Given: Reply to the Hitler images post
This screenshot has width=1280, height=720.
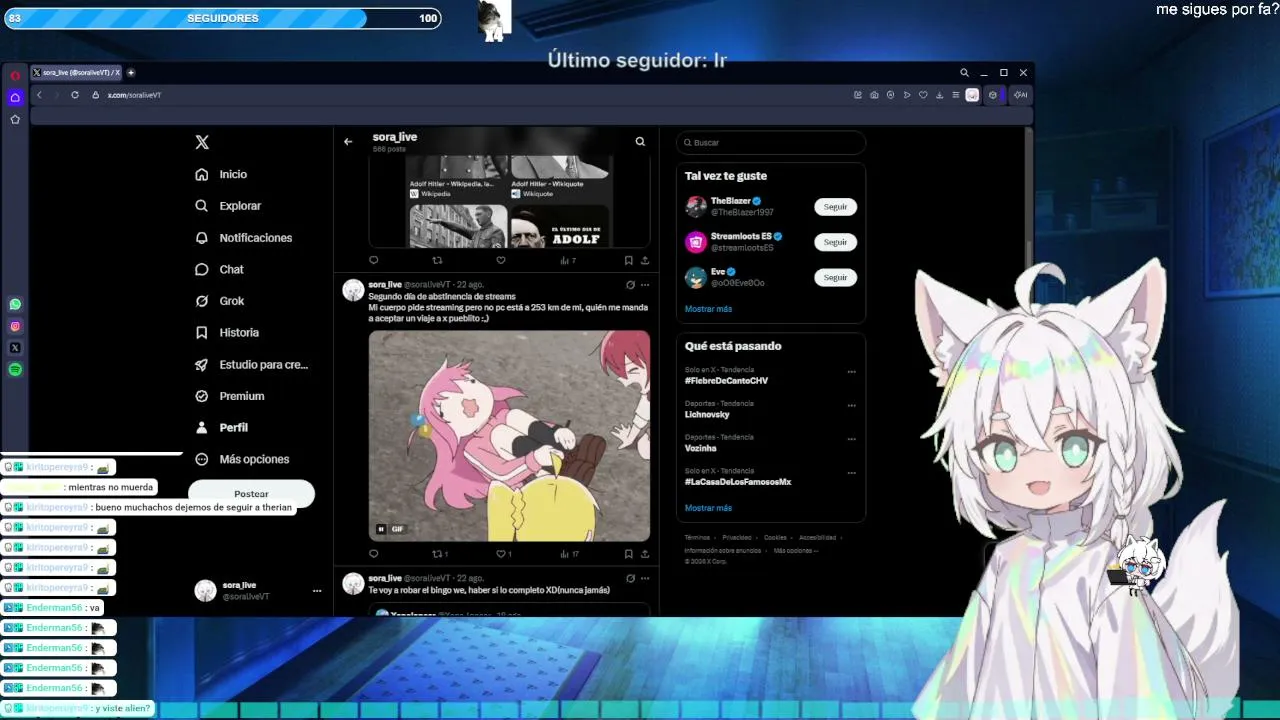Looking at the screenshot, I should pos(374,260).
